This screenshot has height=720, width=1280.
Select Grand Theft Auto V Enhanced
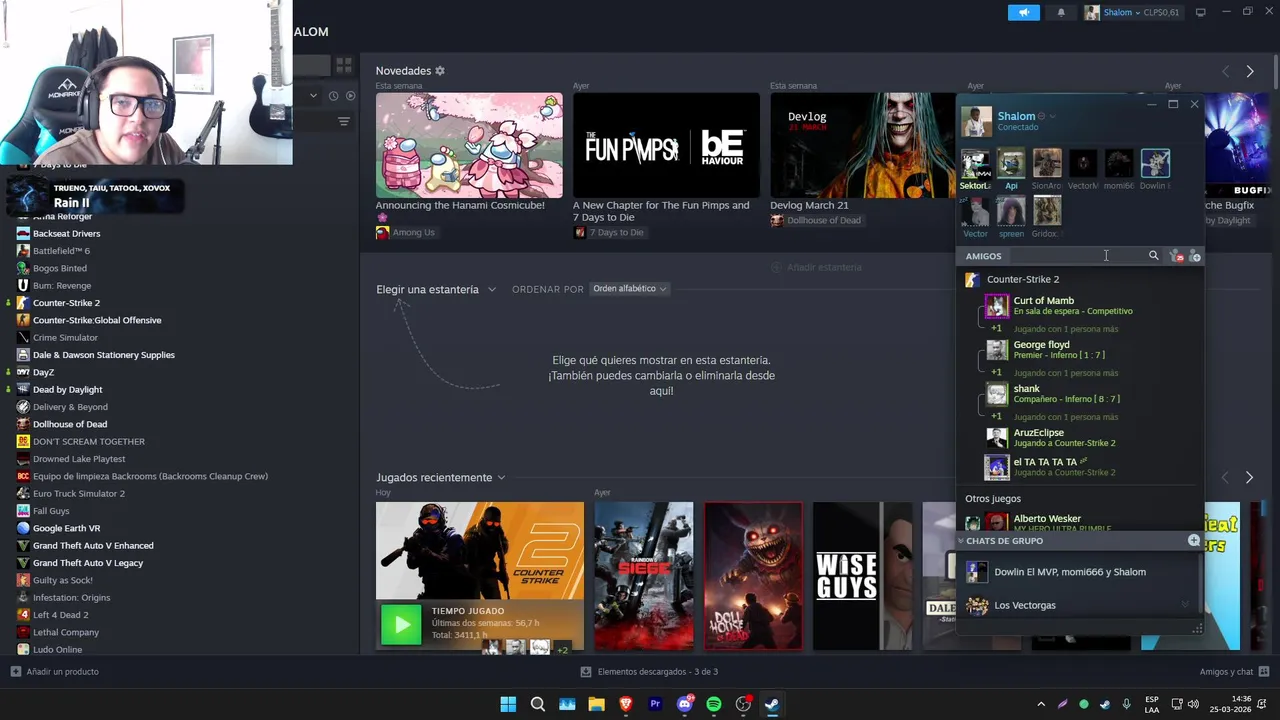[x=93, y=546]
